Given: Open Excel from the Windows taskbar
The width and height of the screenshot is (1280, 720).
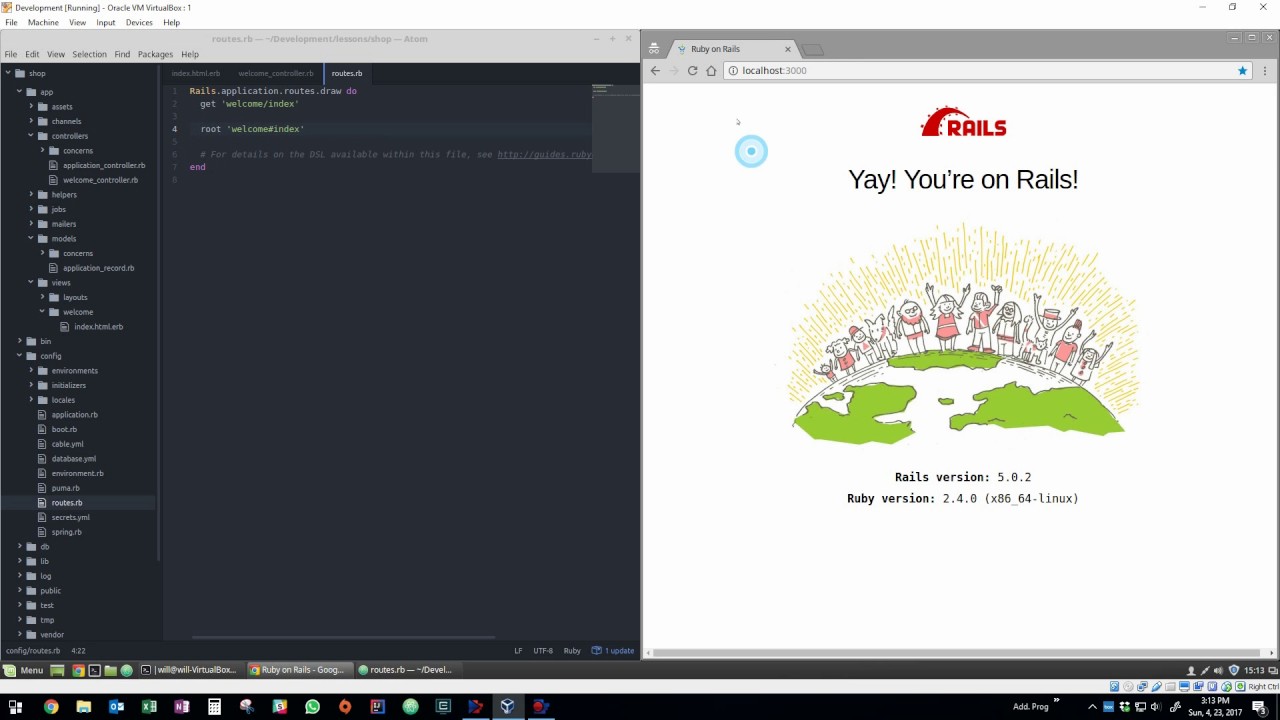Looking at the screenshot, I should pos(149,707).
